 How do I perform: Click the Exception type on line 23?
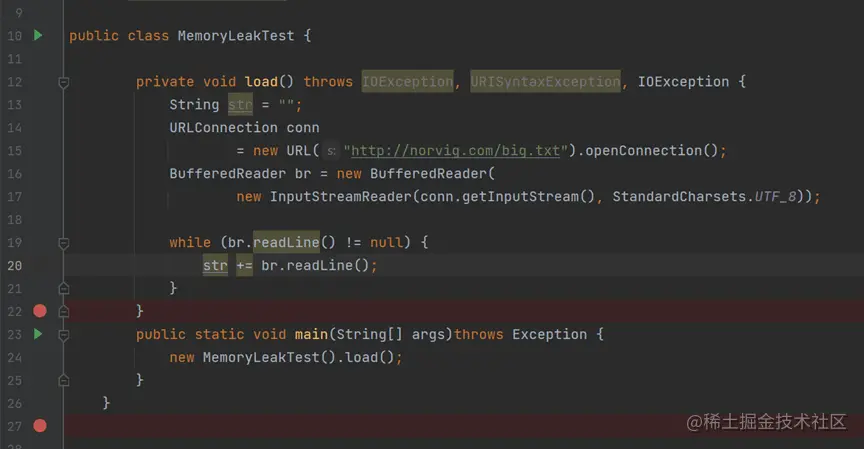tap(549, 334)
